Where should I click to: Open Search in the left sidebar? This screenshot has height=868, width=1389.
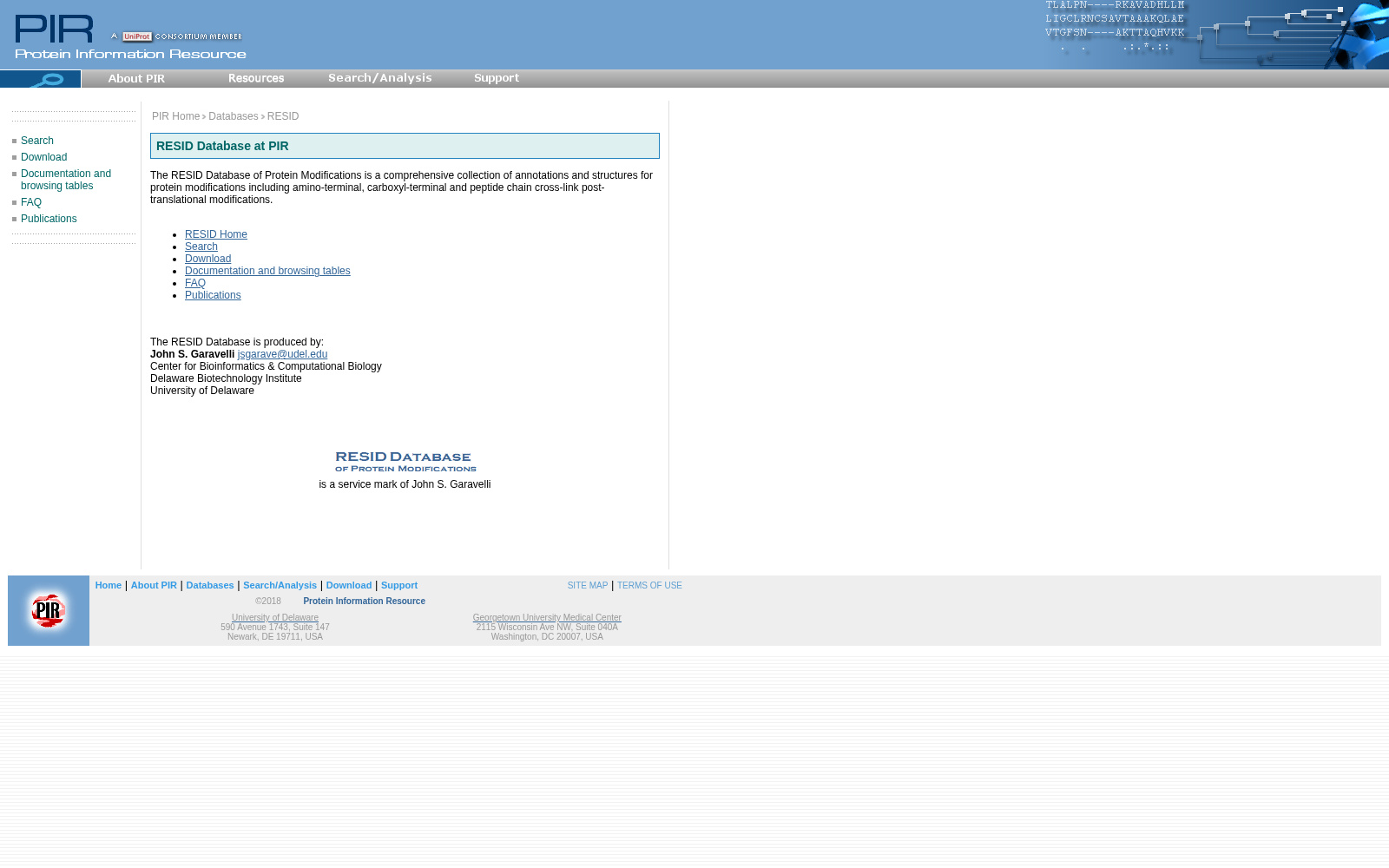[x=37, y=141]
